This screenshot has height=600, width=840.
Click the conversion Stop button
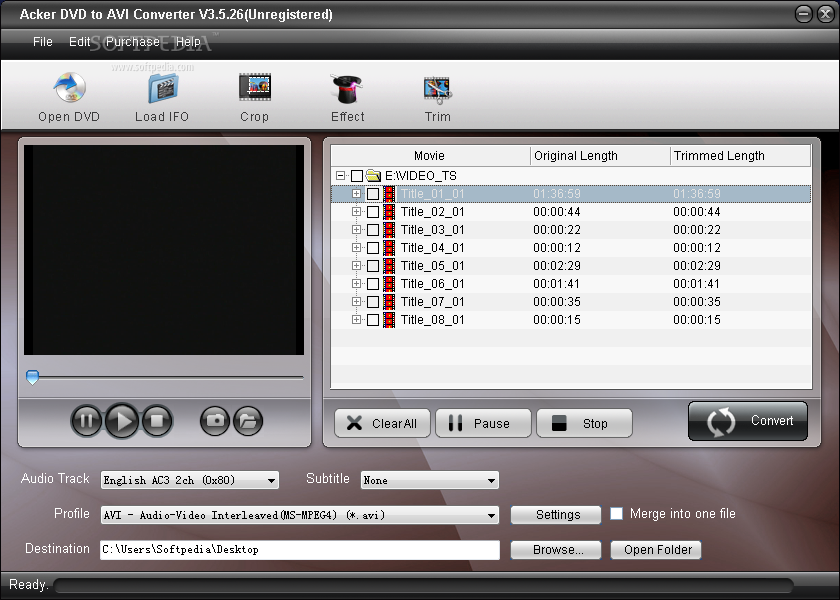point(584,423)
